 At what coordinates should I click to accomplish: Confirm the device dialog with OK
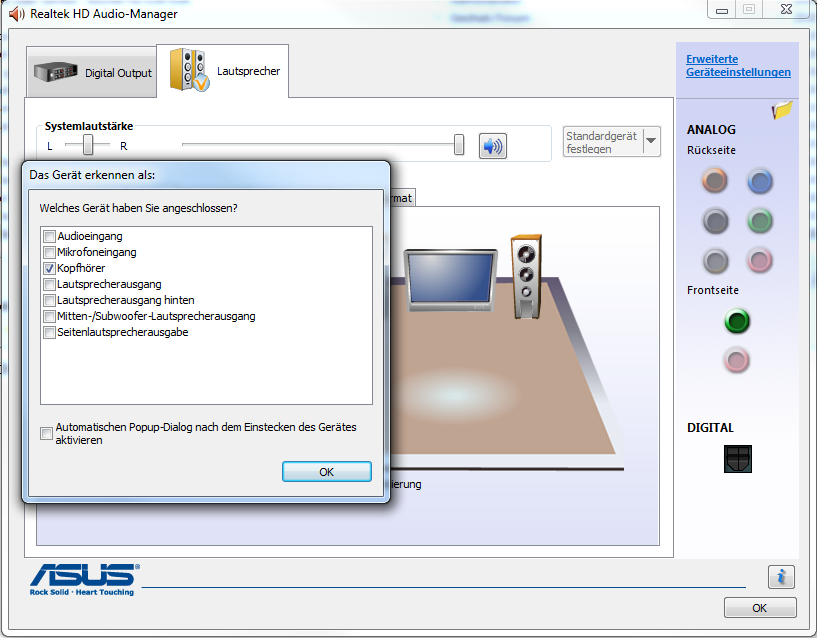[x=327, y=472]
